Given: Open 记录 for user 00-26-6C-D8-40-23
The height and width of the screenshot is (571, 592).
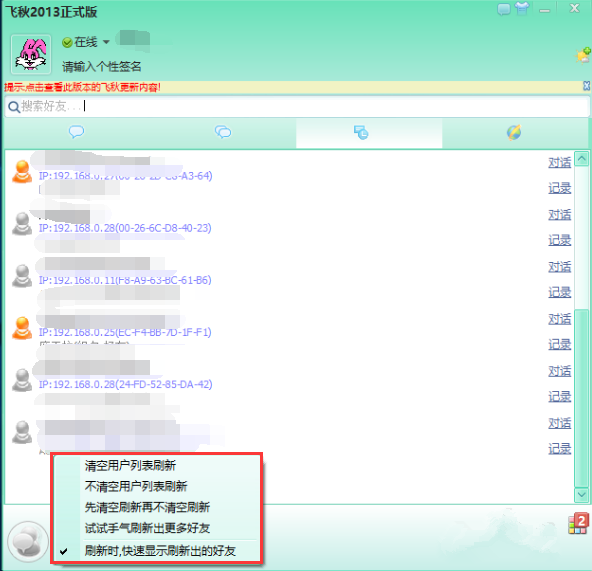Looking at the screenshot, I should pos(560,240).
